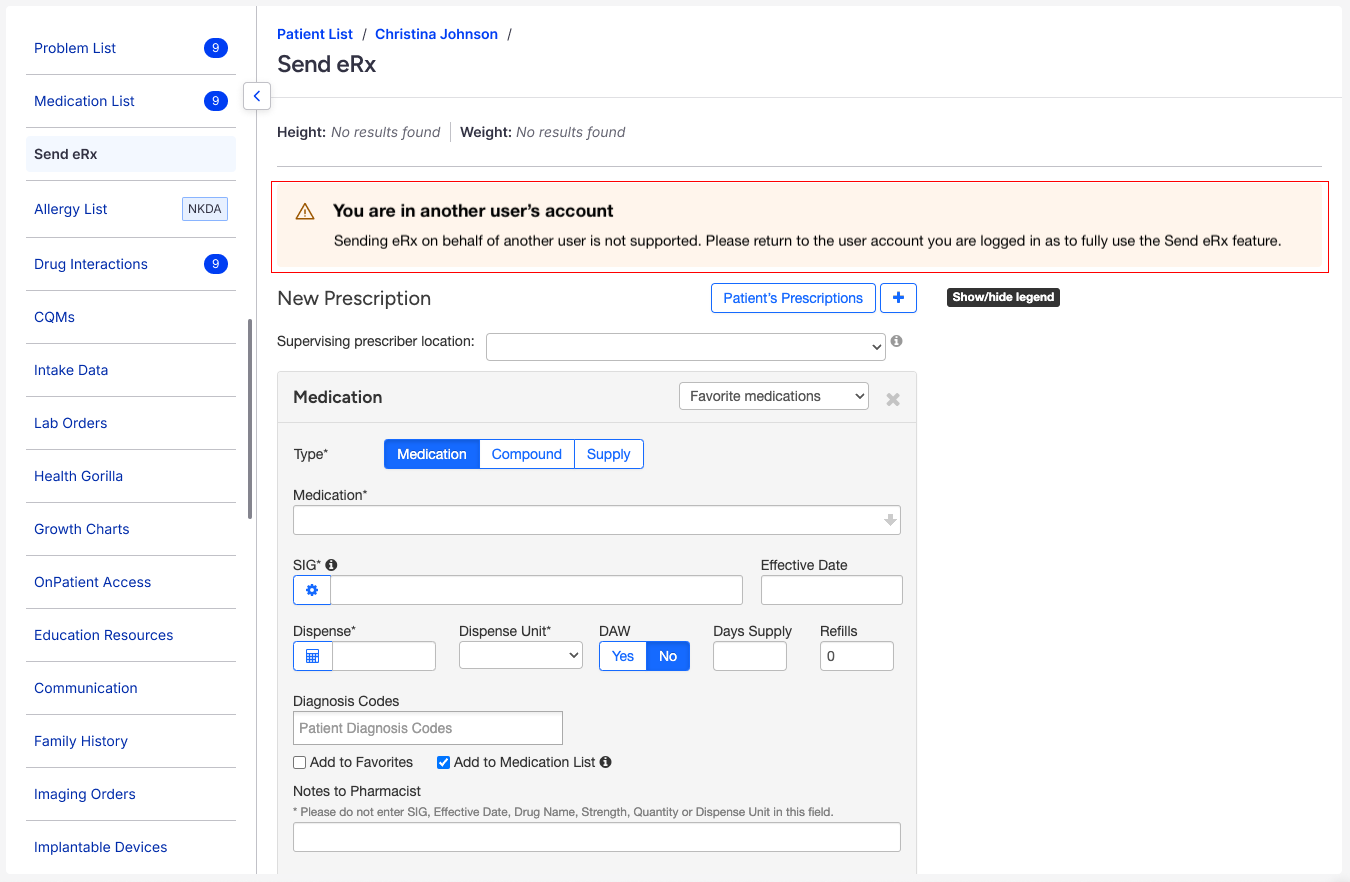Open the Favorite medications dropdown
Image resolution: width=1350 pixels, height=882 pixels.
tap(774, 396)
